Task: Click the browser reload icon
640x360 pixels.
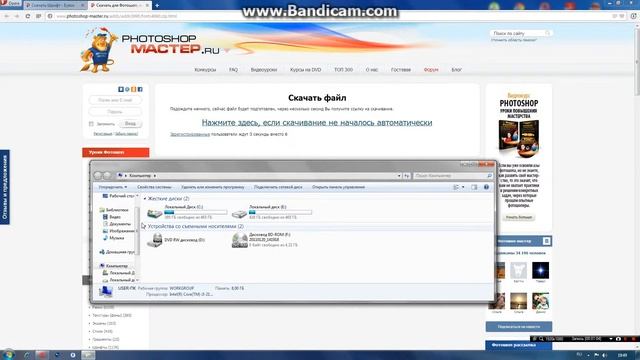Action: click(x=27, y=16)
